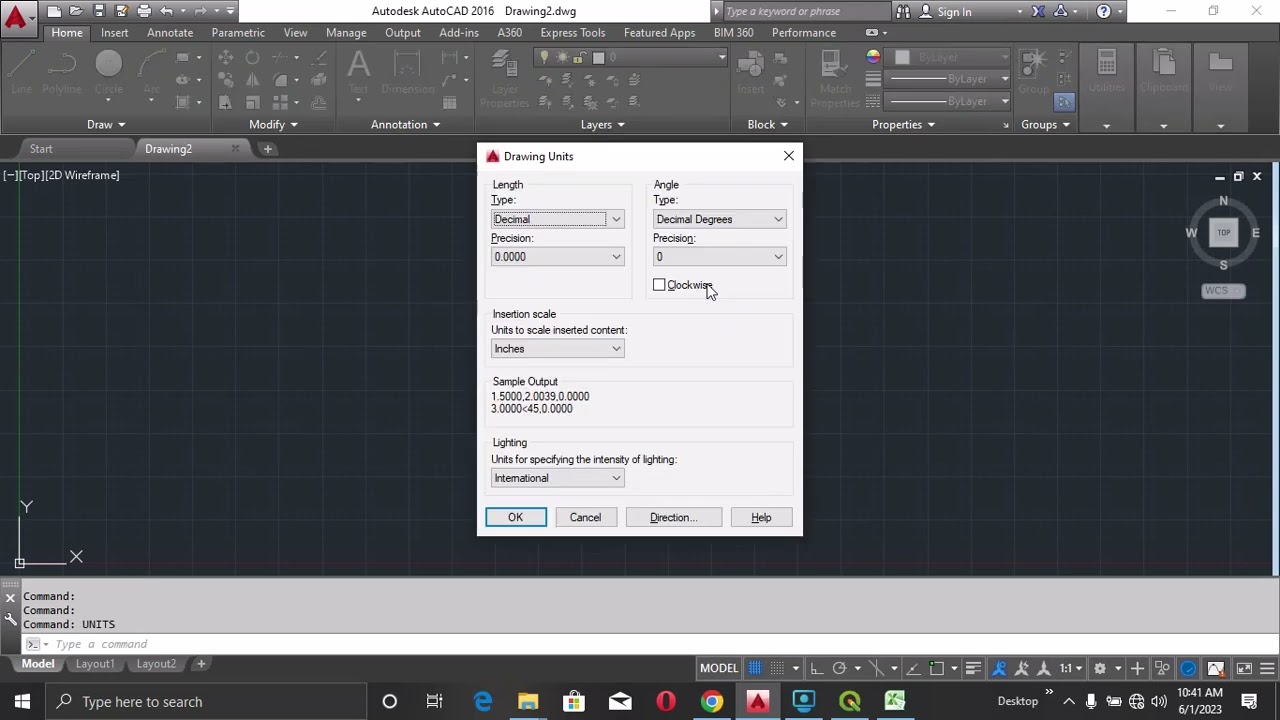1280x720 pixels.
Task: Open the Annotate ribbon tab
Action: [x=170, y=33]
